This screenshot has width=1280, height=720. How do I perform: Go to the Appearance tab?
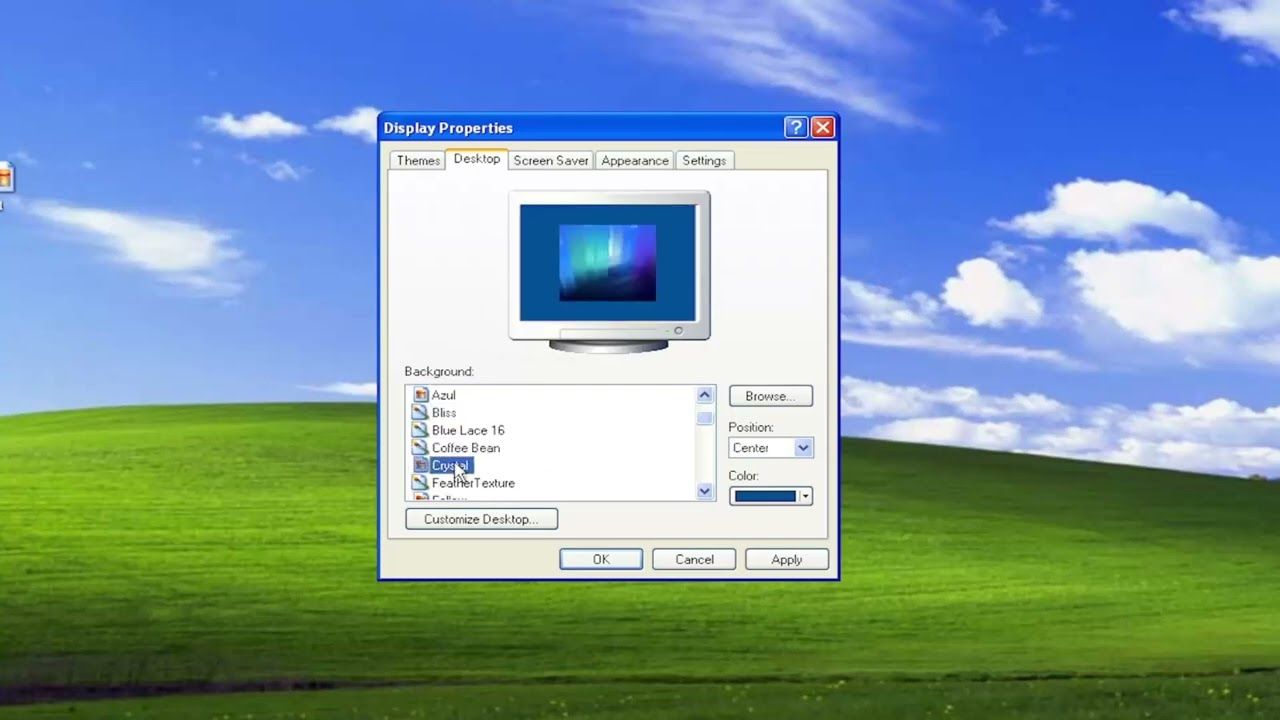(635, 161)
